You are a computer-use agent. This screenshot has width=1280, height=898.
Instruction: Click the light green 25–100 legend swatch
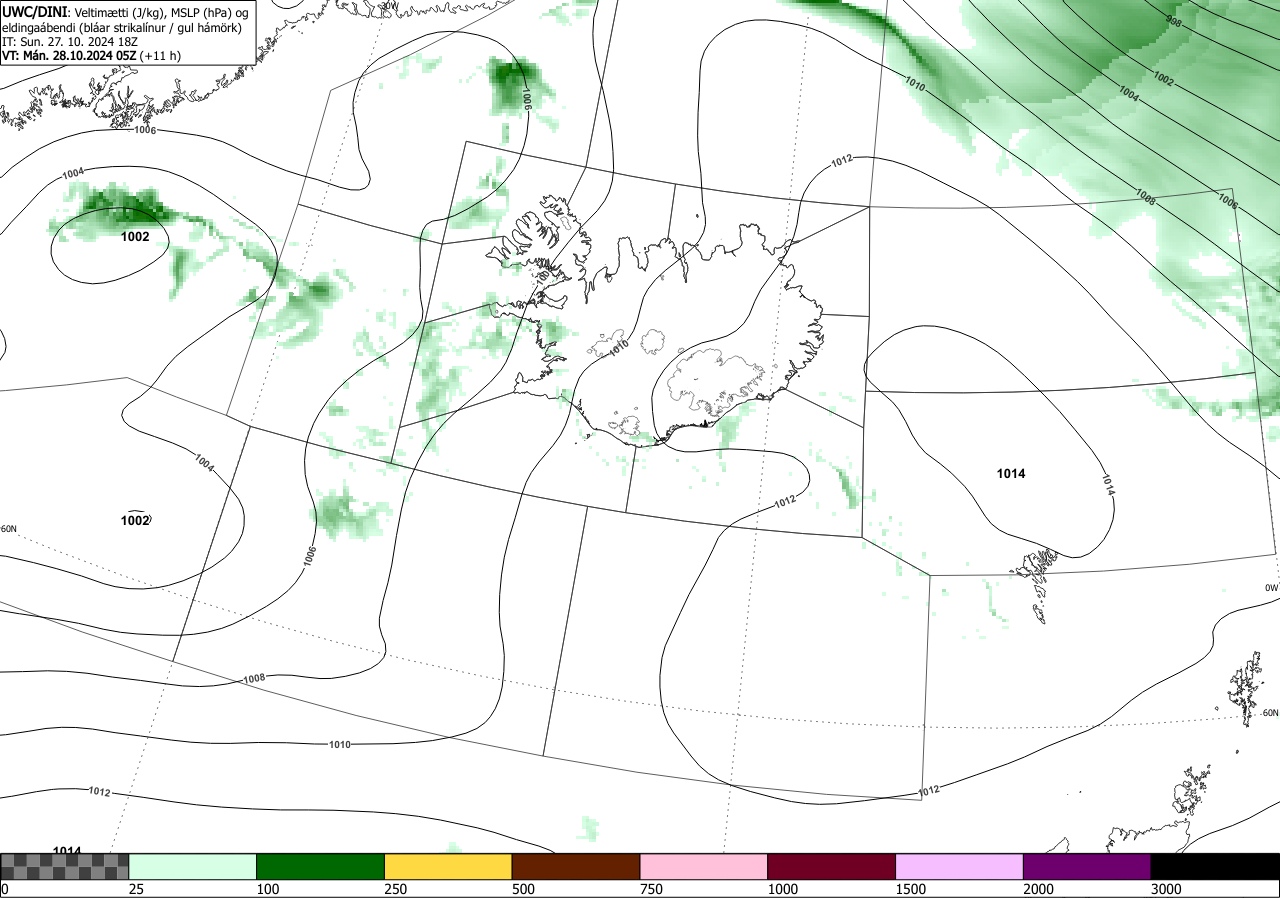pos(193,866)
